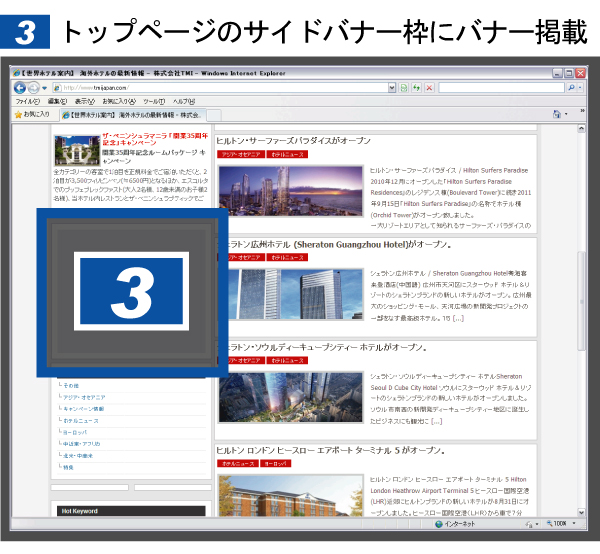
Task: Click the browser Forward arrow button
Action: point(34,88)
